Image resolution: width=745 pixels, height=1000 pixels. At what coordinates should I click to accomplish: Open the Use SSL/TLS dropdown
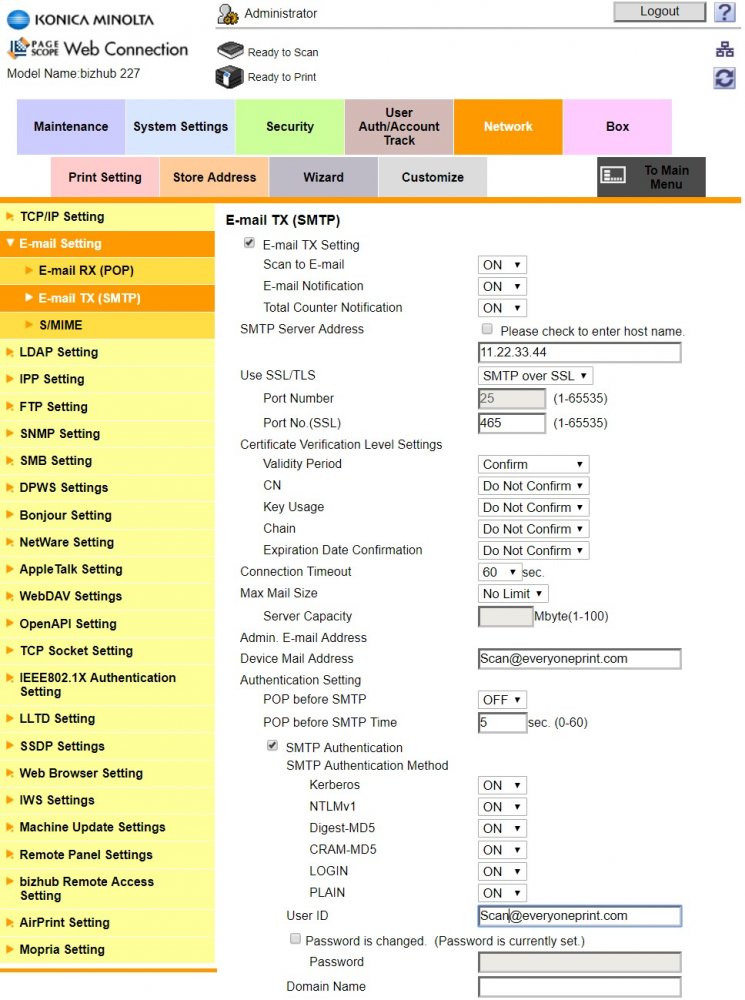click(x=536, y=376)
